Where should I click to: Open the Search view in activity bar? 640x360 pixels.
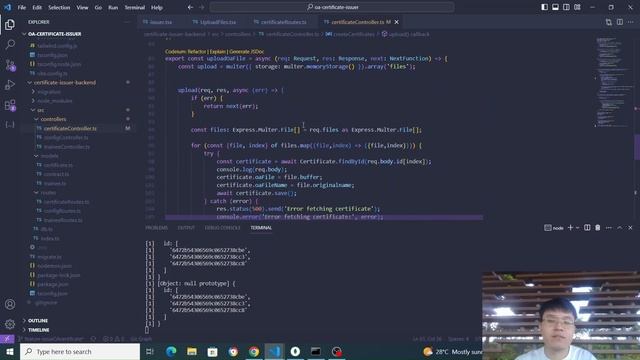pyautogui.click(x=10, y=44)
